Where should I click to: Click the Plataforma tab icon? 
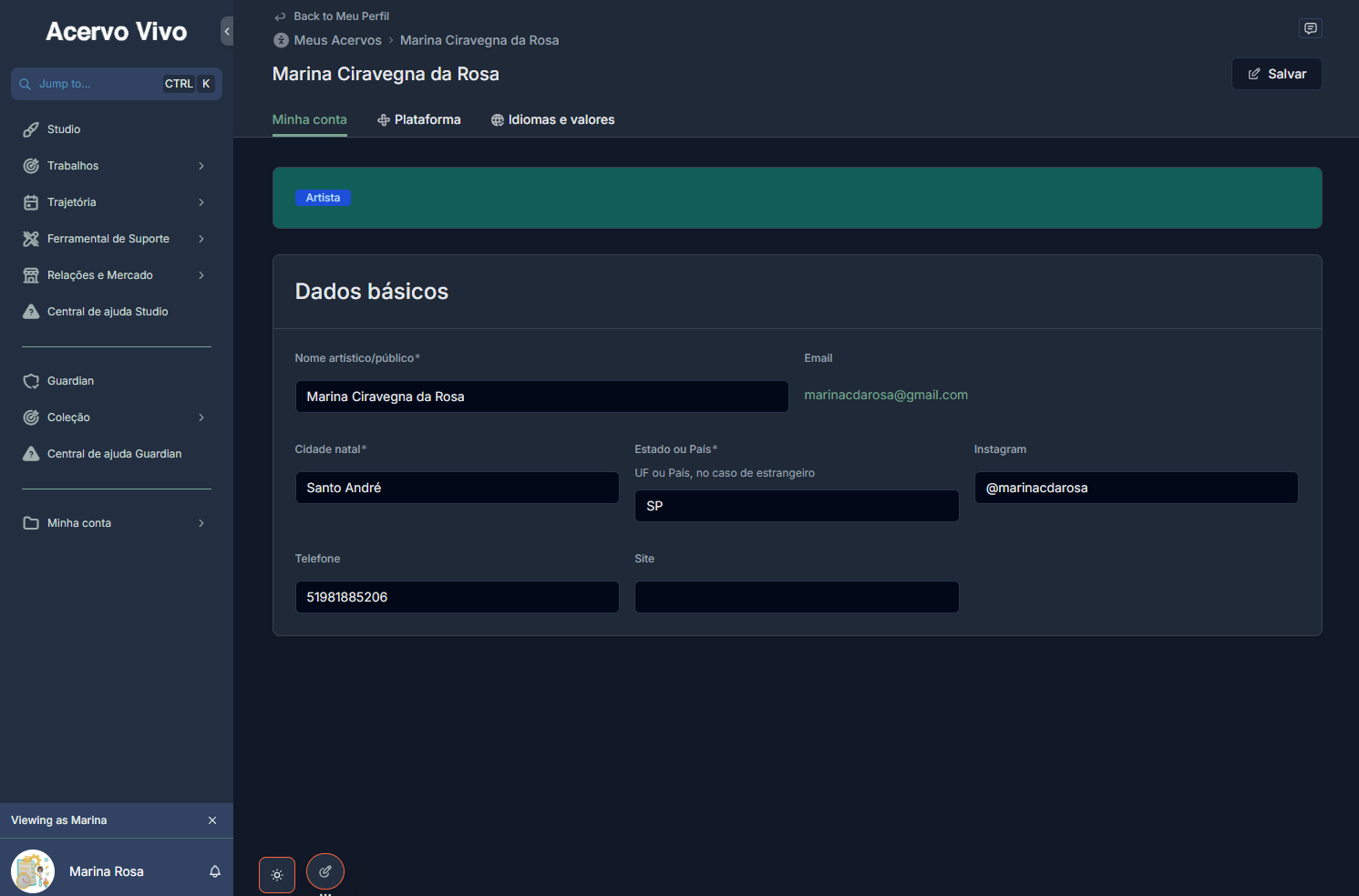pyautogui.click(x=384, y=120)
